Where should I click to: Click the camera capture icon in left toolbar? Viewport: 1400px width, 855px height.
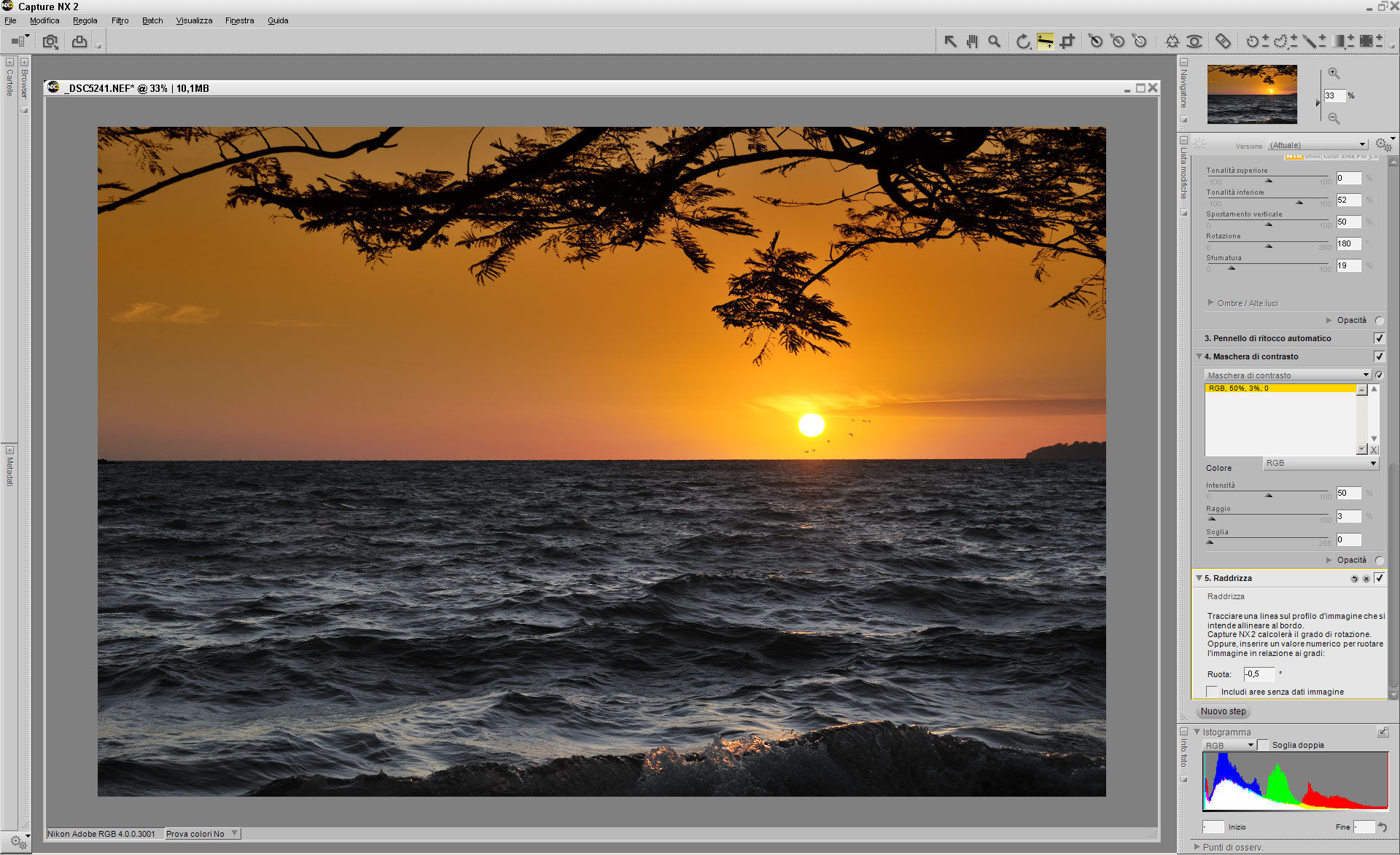50,42
